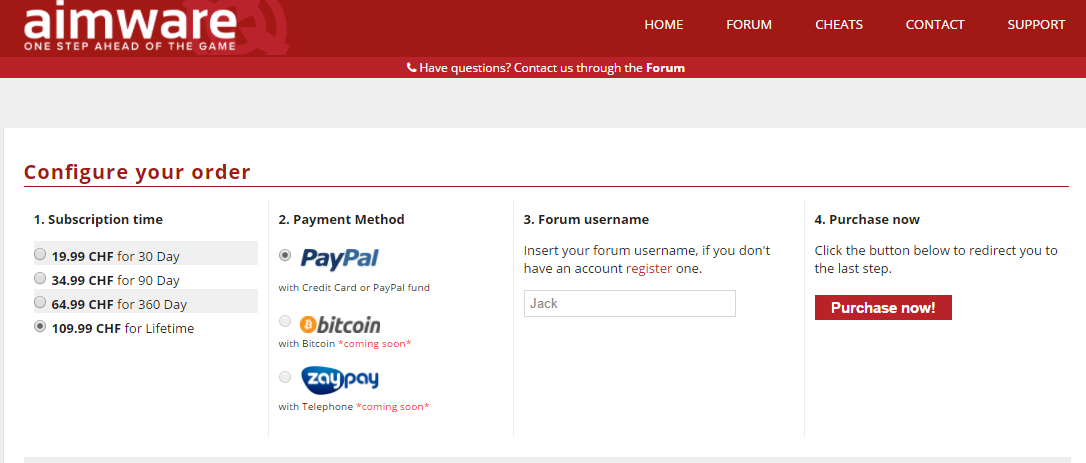Open the CONTACT page
Screen dimensions: 1086x463
[935, 25]
